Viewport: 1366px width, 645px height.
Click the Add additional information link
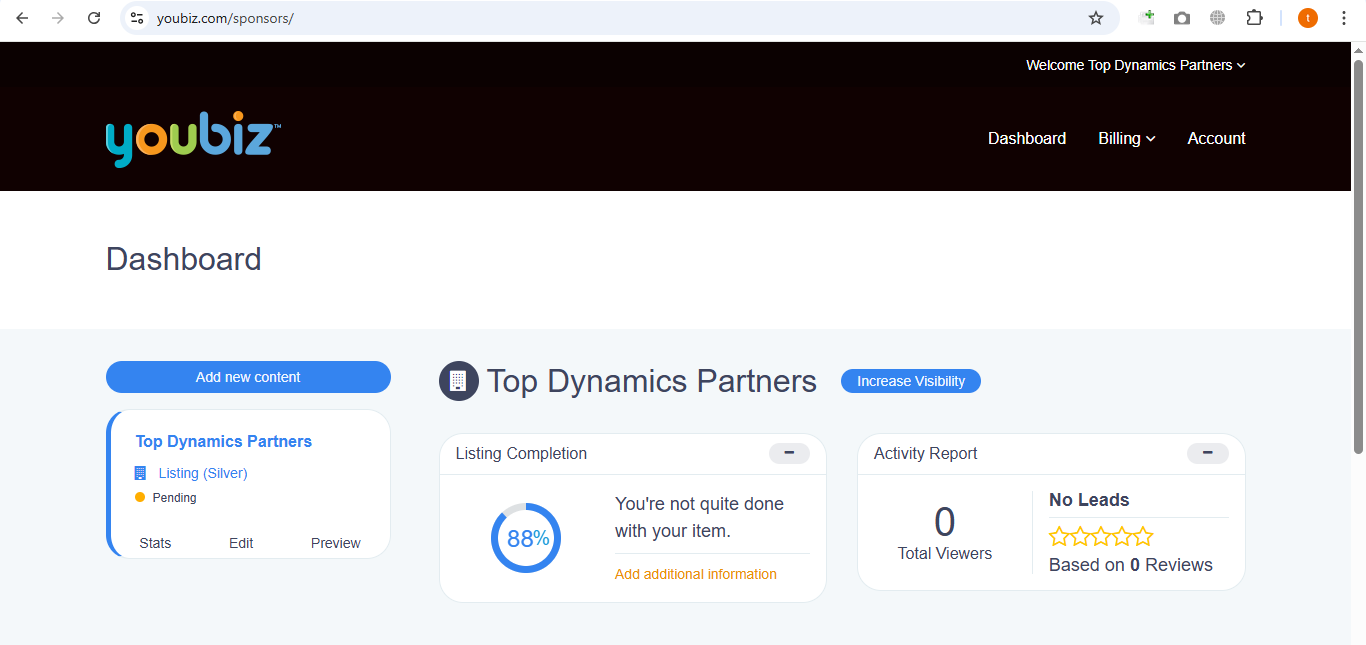coord(696,574)
